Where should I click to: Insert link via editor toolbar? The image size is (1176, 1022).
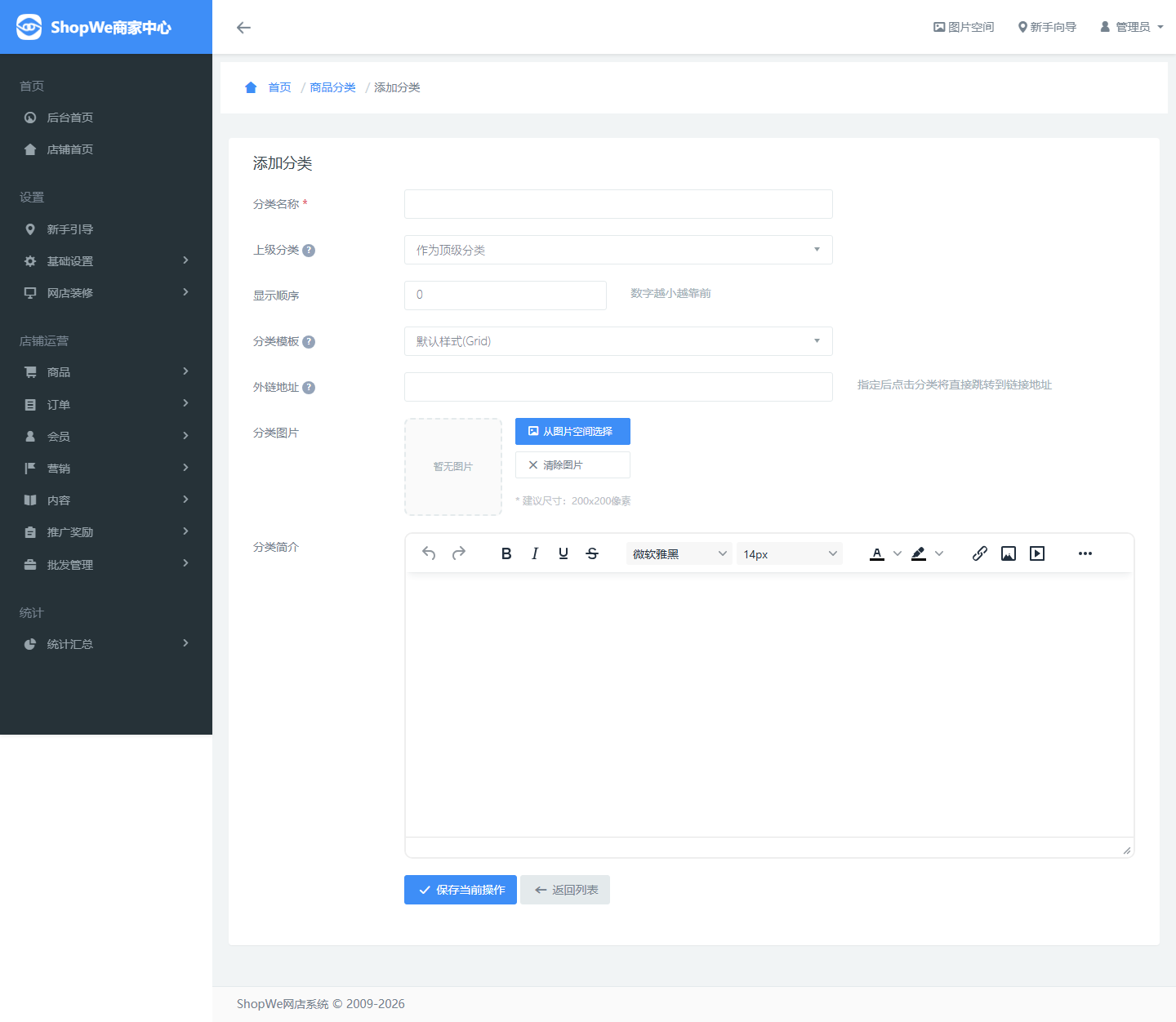point(980,553)
